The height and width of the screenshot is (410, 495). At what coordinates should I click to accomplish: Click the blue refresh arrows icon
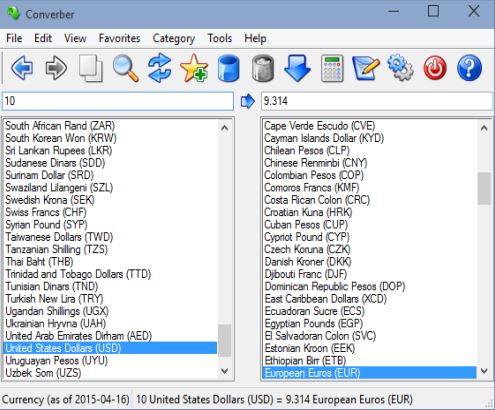pos(160,68)
